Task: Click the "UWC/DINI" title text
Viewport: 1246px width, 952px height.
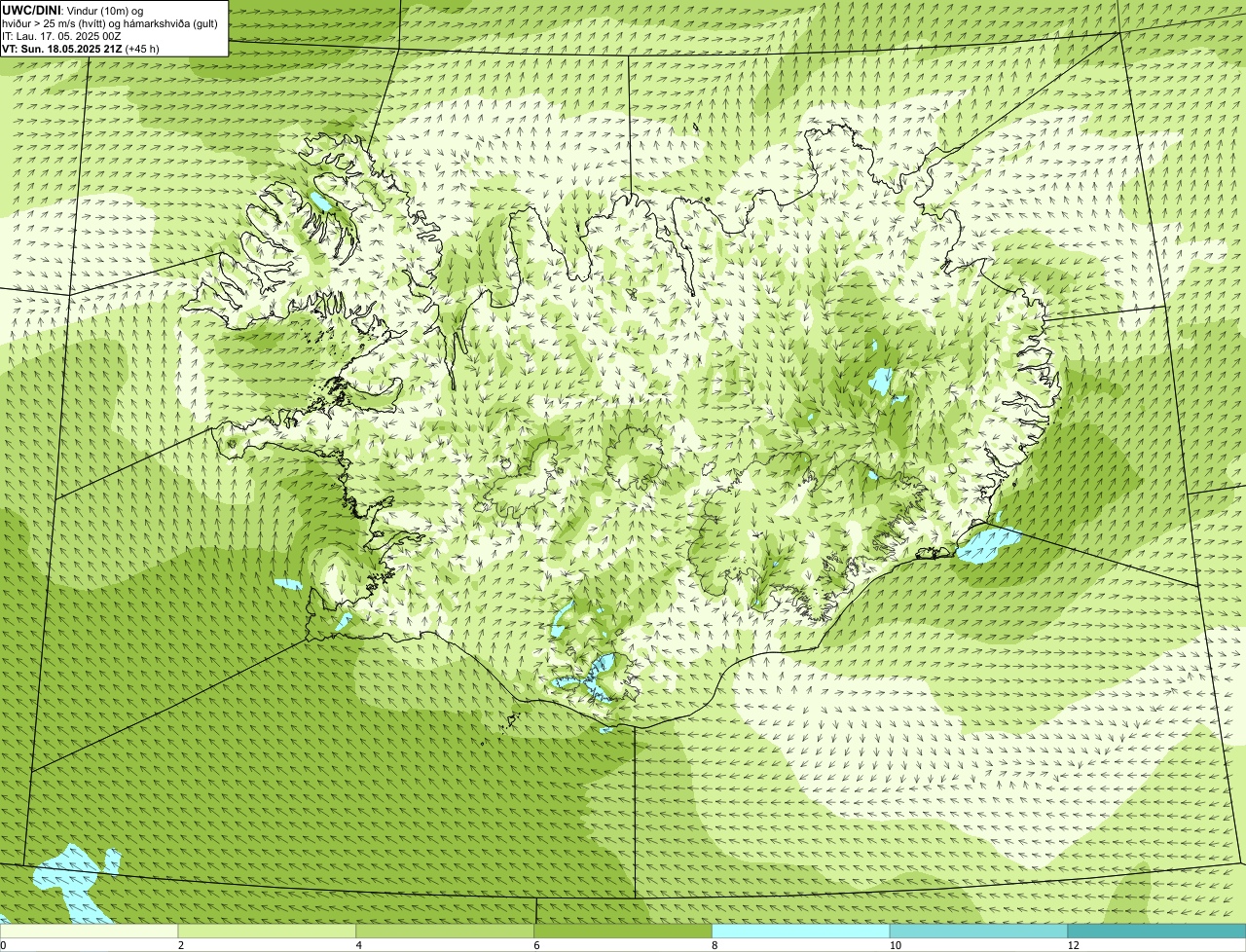Action: (32, 10)
